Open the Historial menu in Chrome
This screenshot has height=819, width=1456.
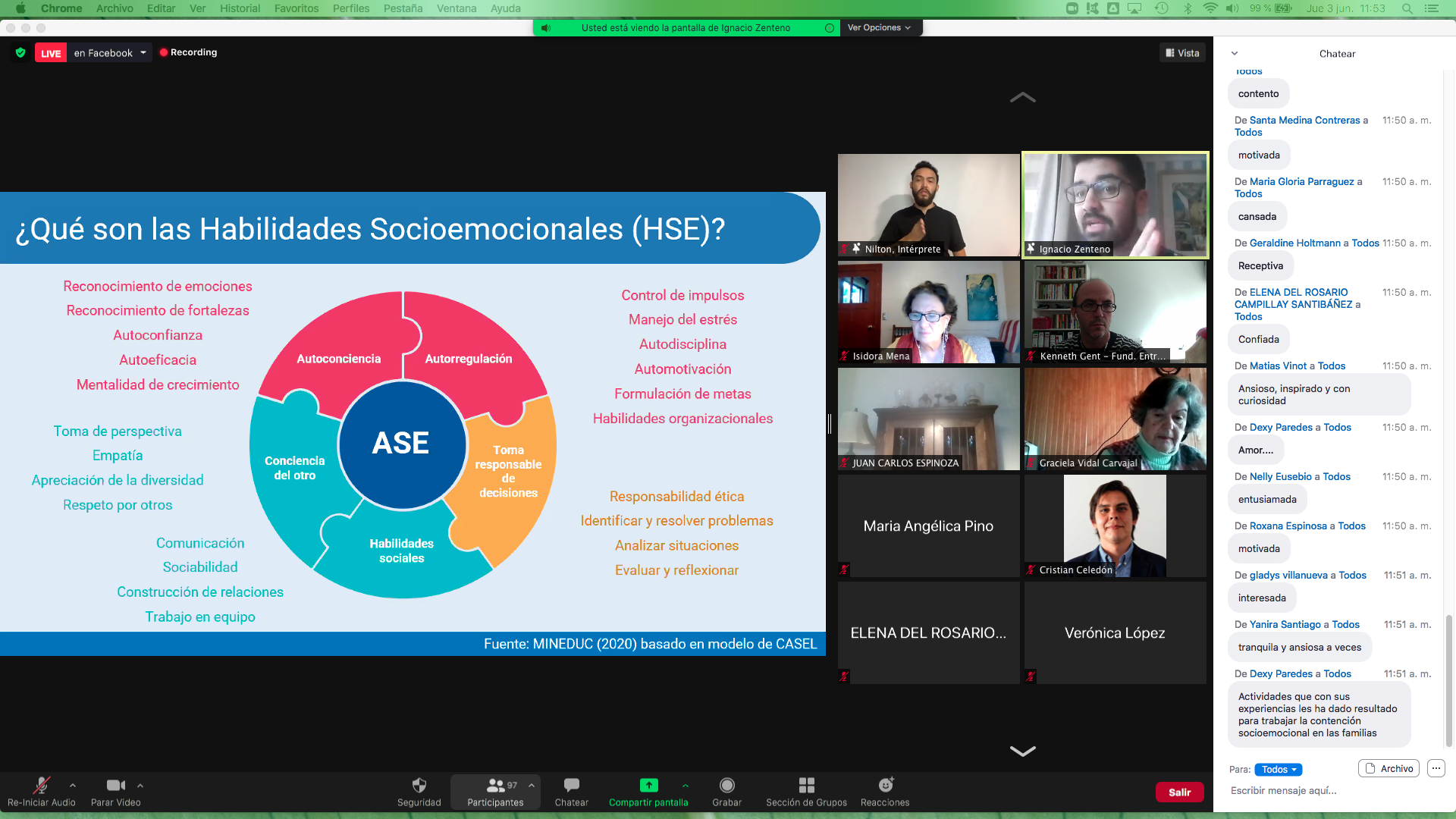tap(240, 8)
